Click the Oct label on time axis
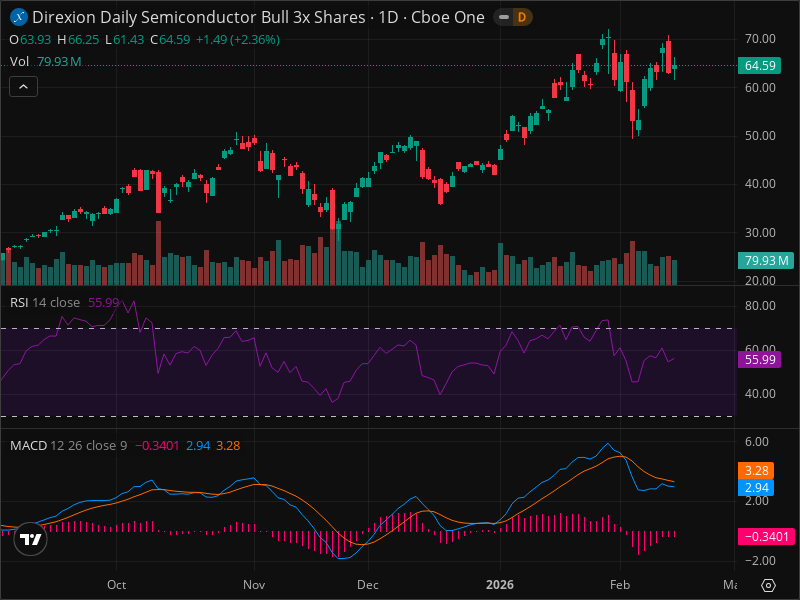 coord(116,585)
